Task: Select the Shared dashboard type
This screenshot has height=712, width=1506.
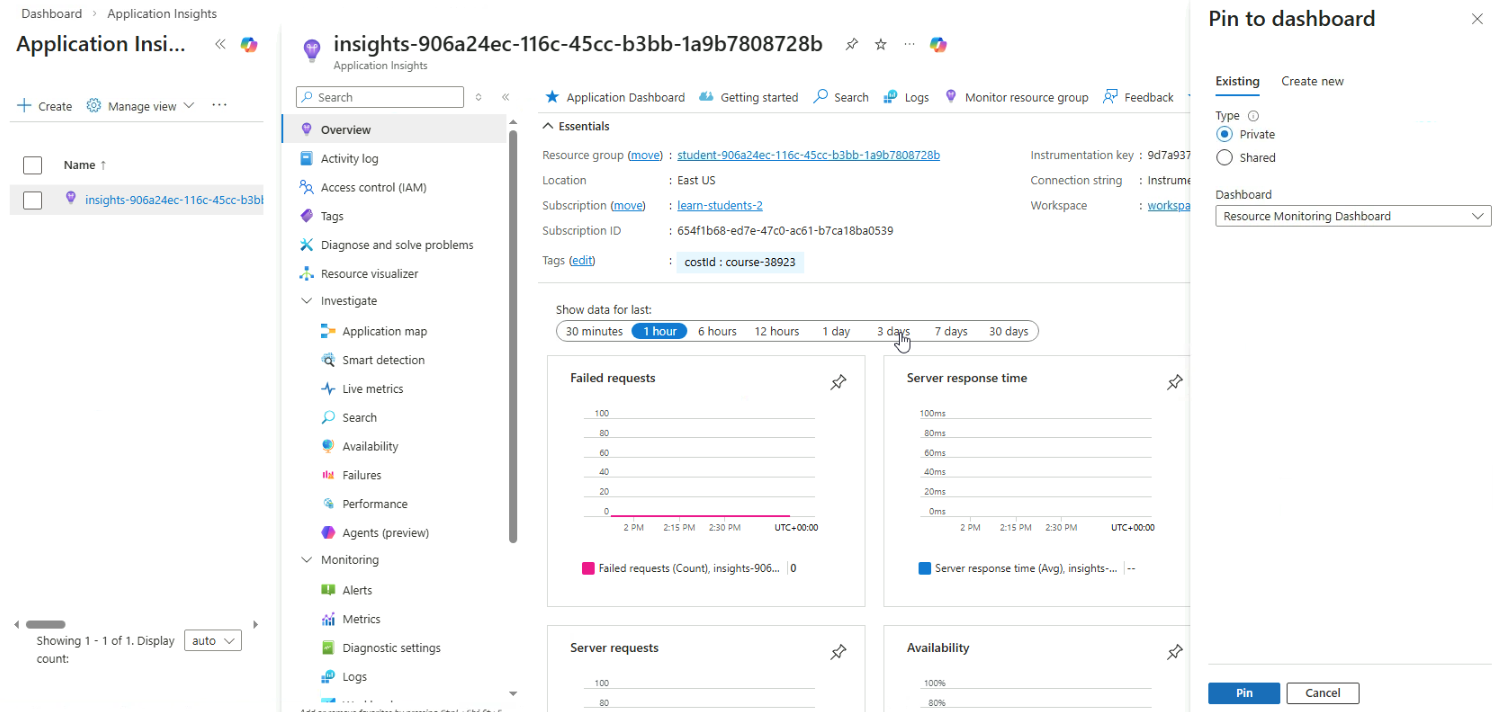Action: (1225, 157)
